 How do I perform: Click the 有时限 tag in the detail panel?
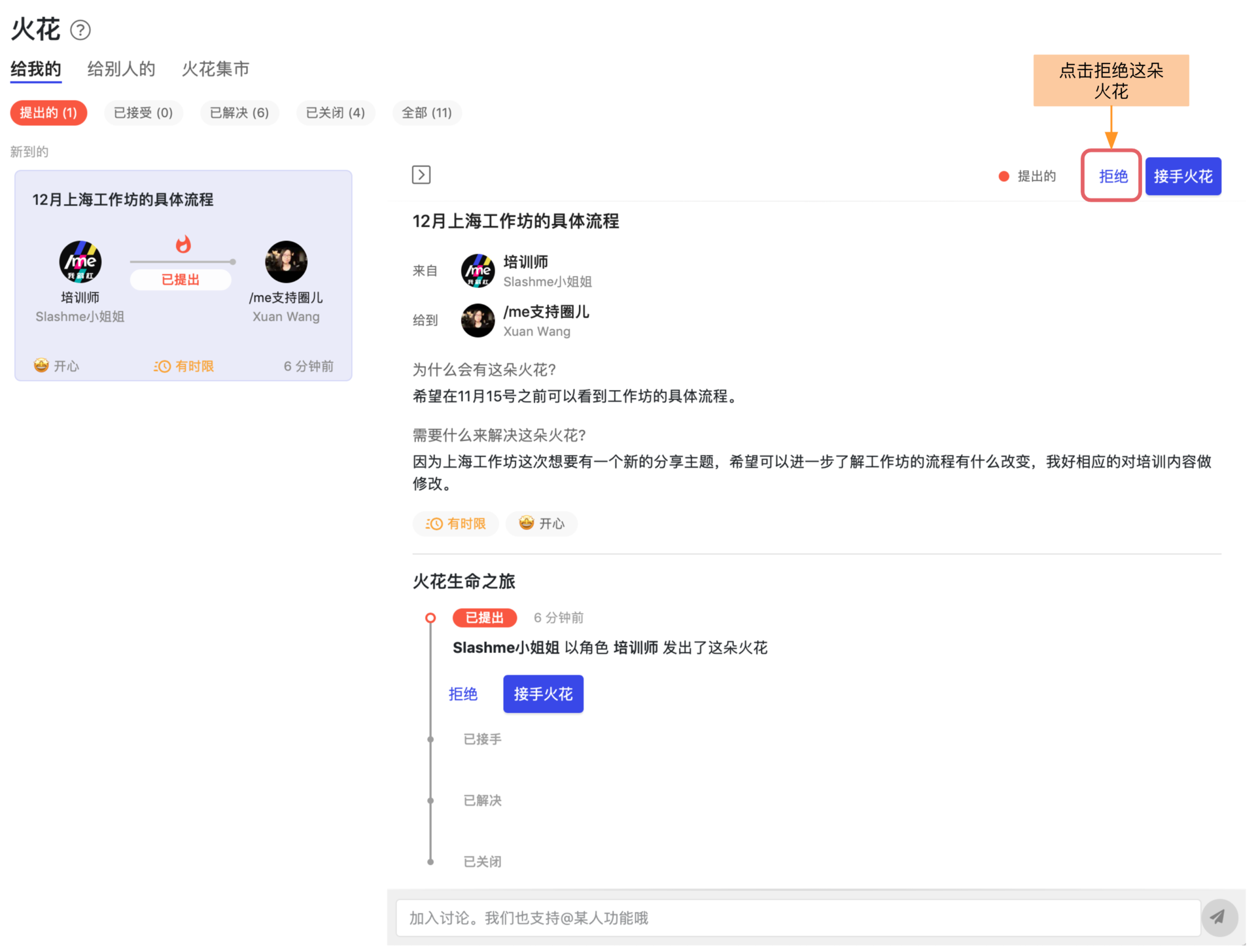pos(455,523)
